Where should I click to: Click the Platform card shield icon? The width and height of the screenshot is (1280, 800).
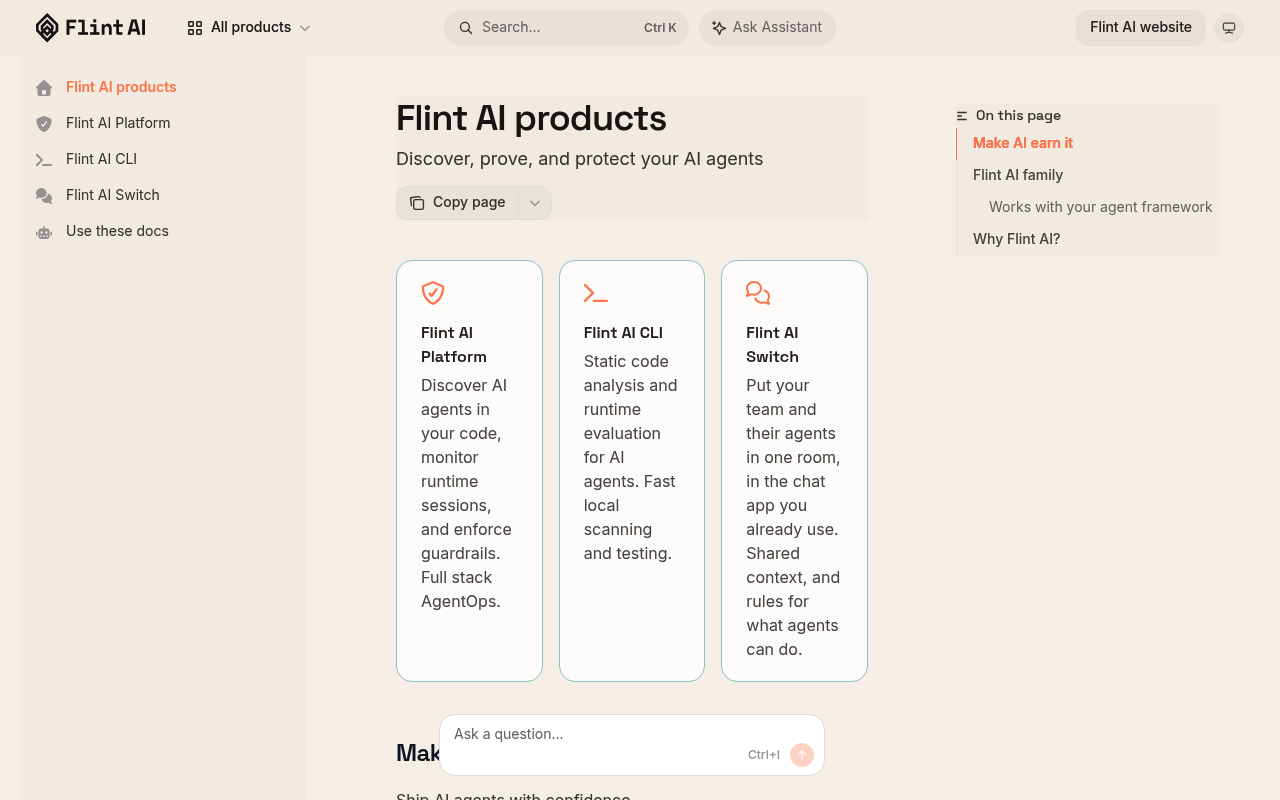[433, 293]
